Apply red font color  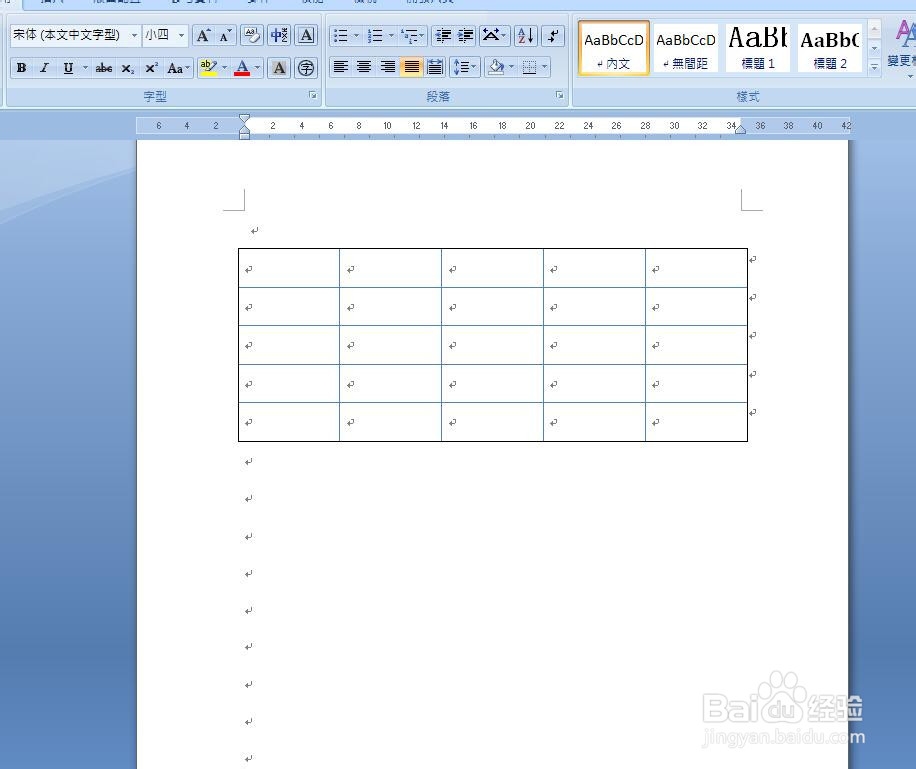[x=242, y=68]
